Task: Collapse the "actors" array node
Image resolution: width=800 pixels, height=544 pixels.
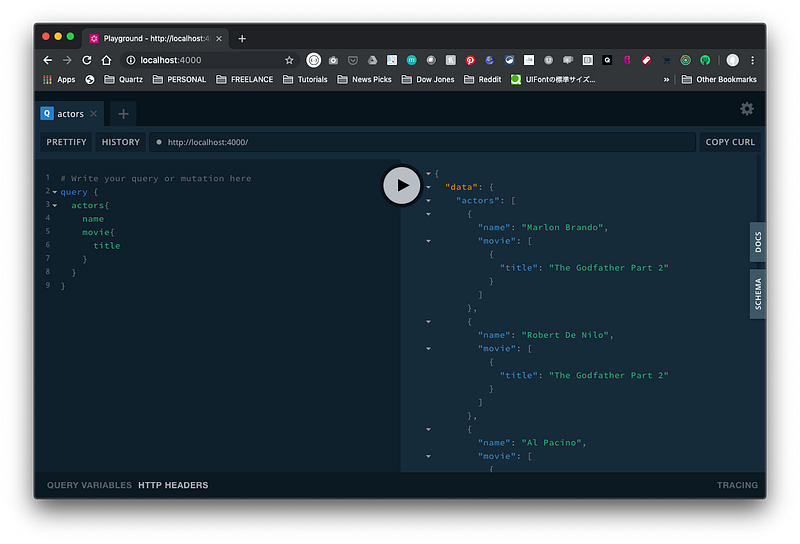Action: [429, 201]
